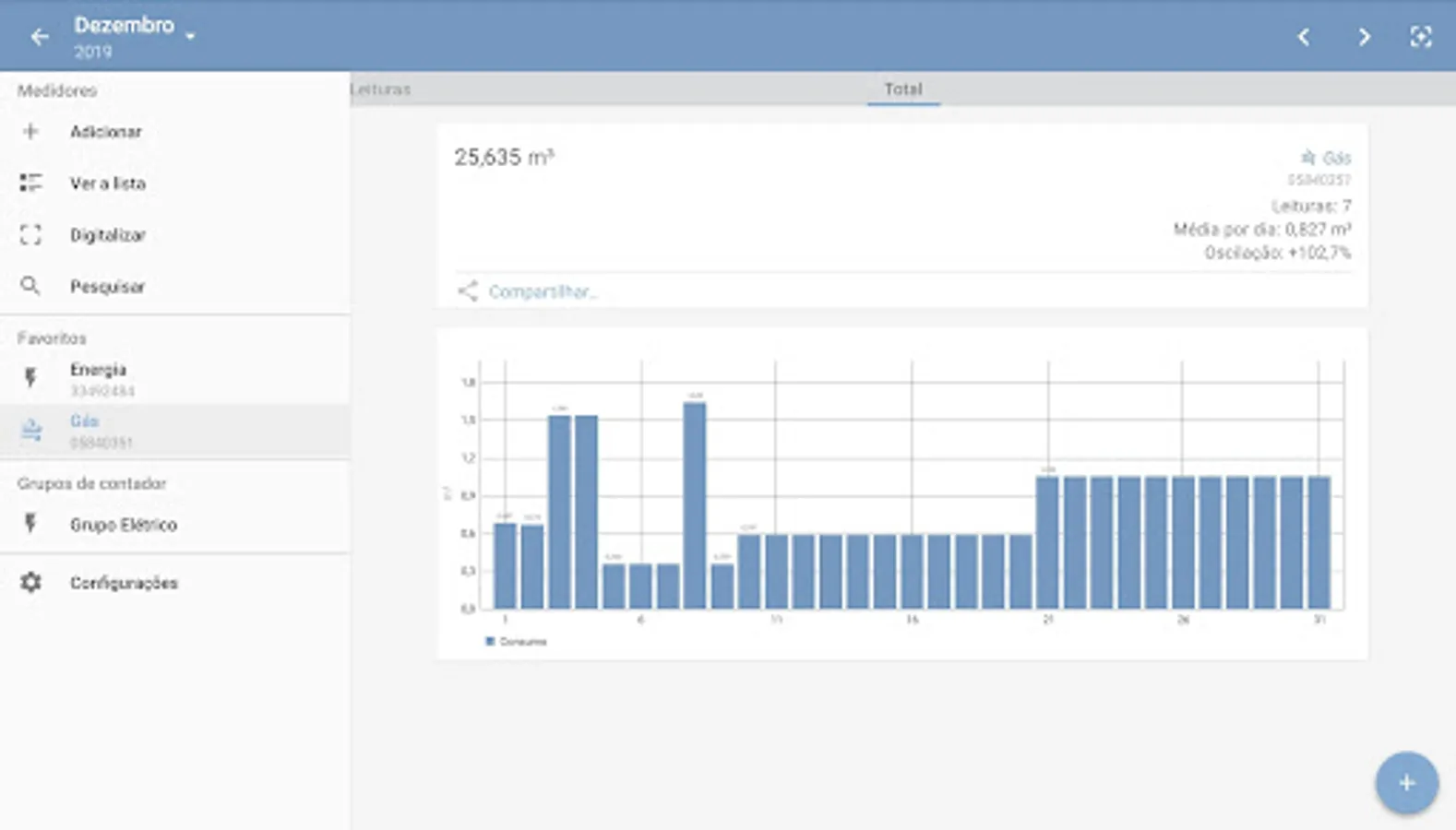
Task: Open the Dezembro 2019 month dropdown
Action: 135,37
